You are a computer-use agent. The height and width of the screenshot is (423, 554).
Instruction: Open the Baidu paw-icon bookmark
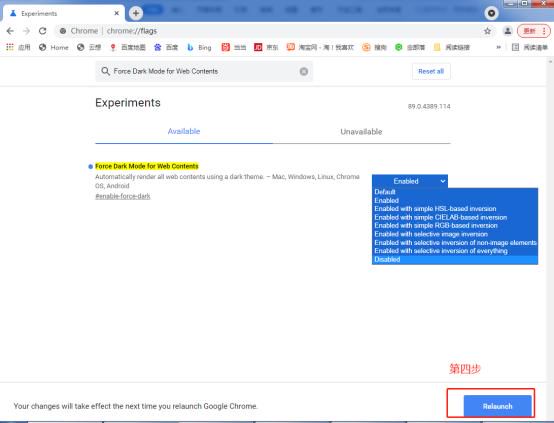(x=166, y=47)
